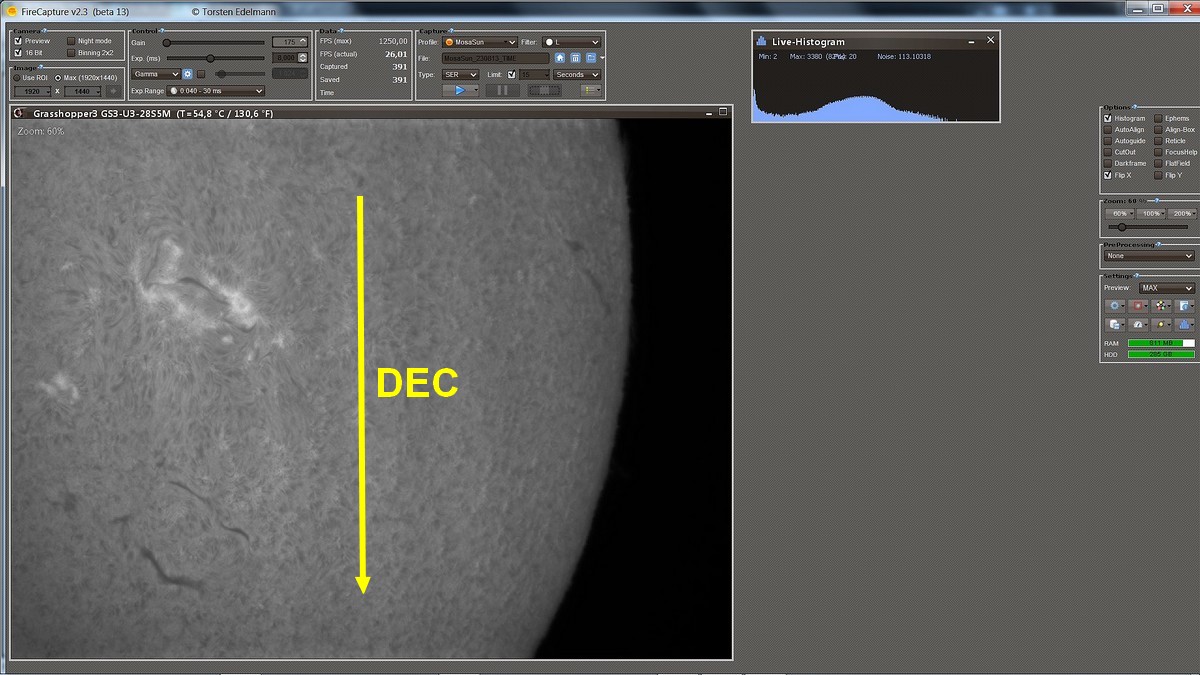Open the file copy settings icon
Viewport: 1200px width, 675px height.
click(1116, 325)
